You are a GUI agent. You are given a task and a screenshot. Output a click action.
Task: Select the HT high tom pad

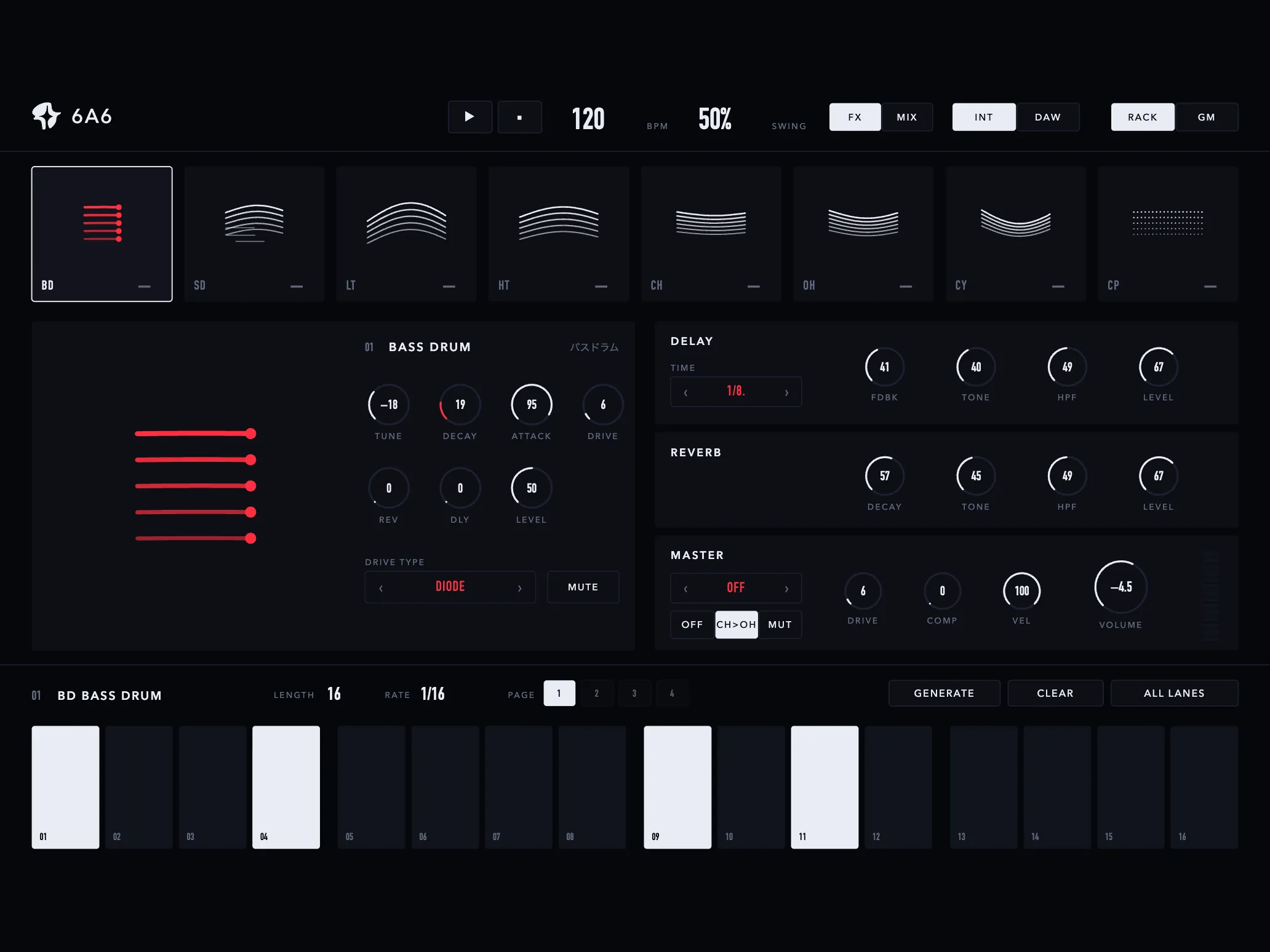559,234
